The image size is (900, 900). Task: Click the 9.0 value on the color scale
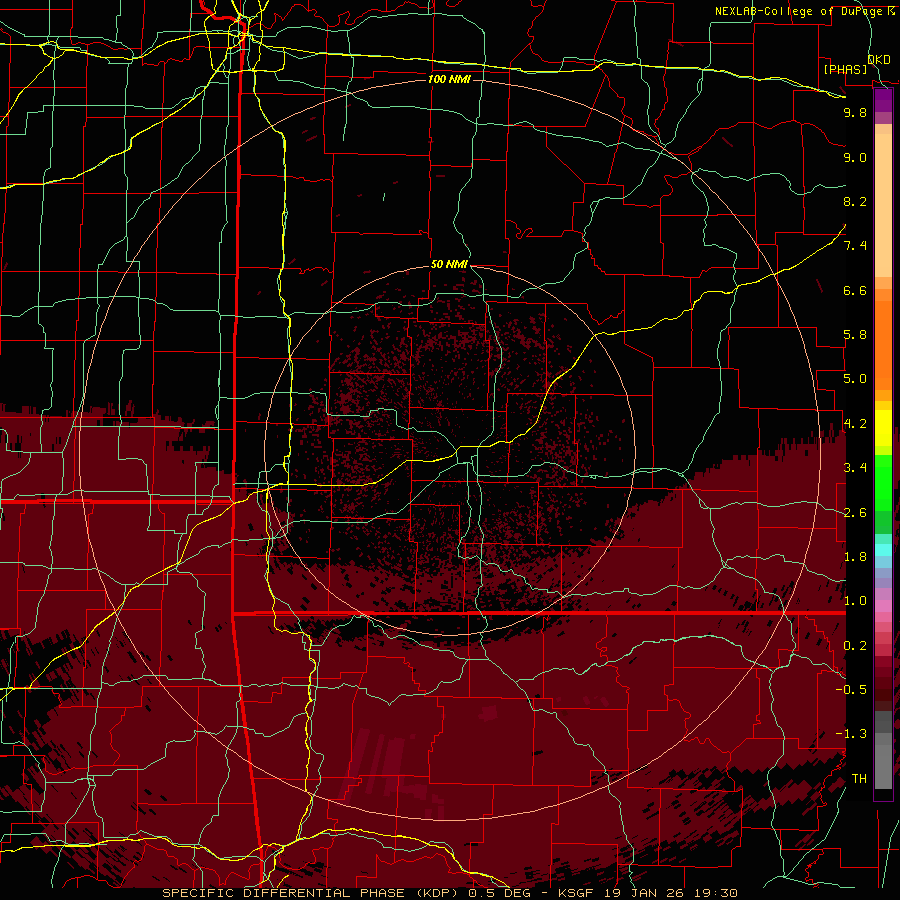(x=855, y=157)
